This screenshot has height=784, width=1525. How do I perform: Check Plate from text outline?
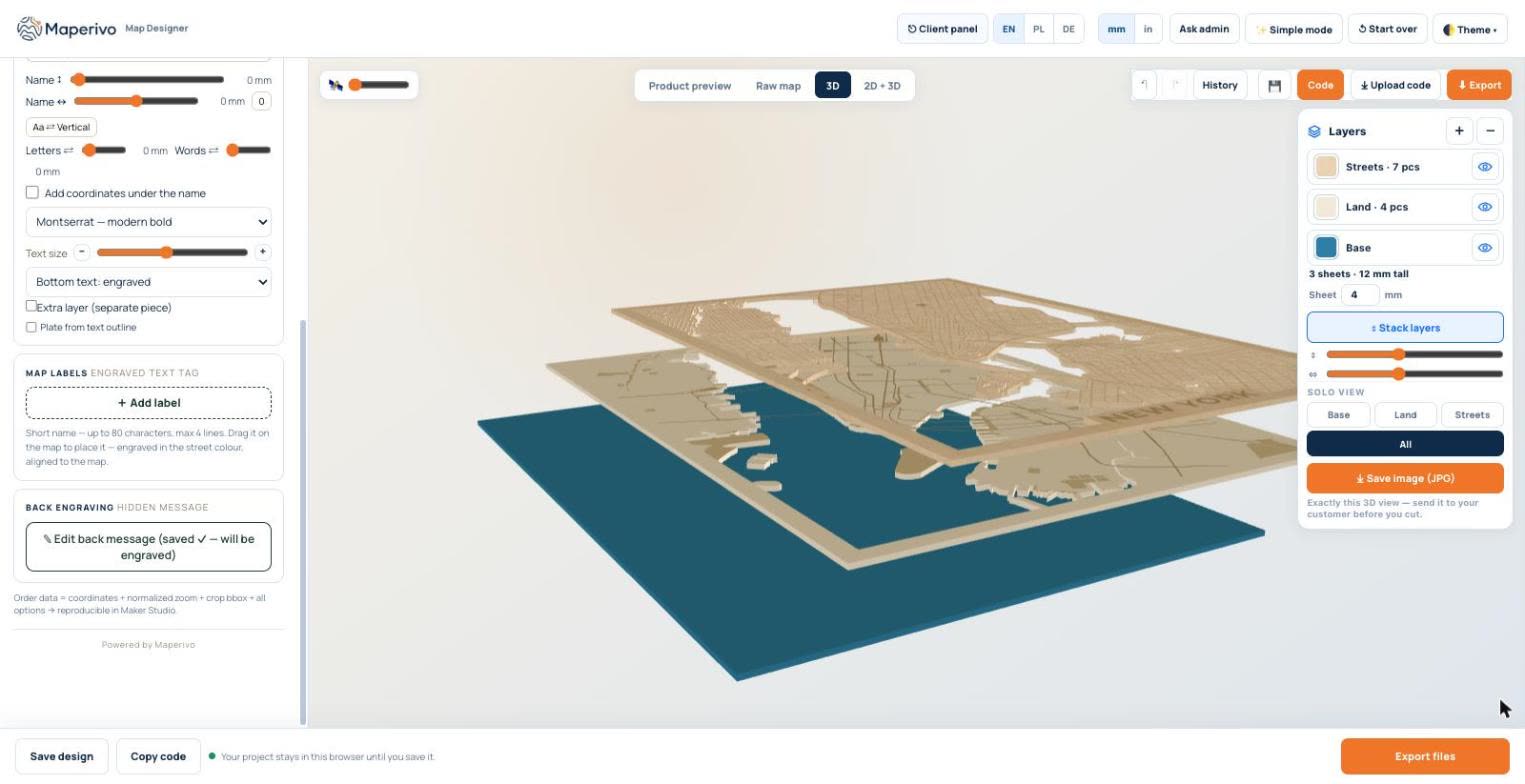31,327
